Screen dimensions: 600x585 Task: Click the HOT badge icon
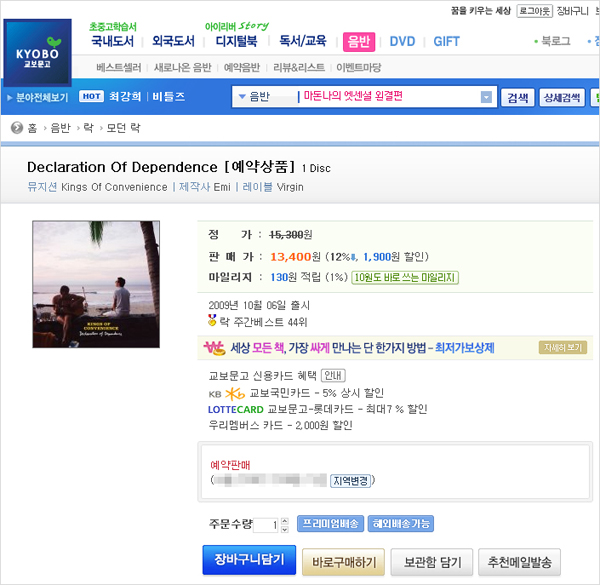tap(91, 96)
